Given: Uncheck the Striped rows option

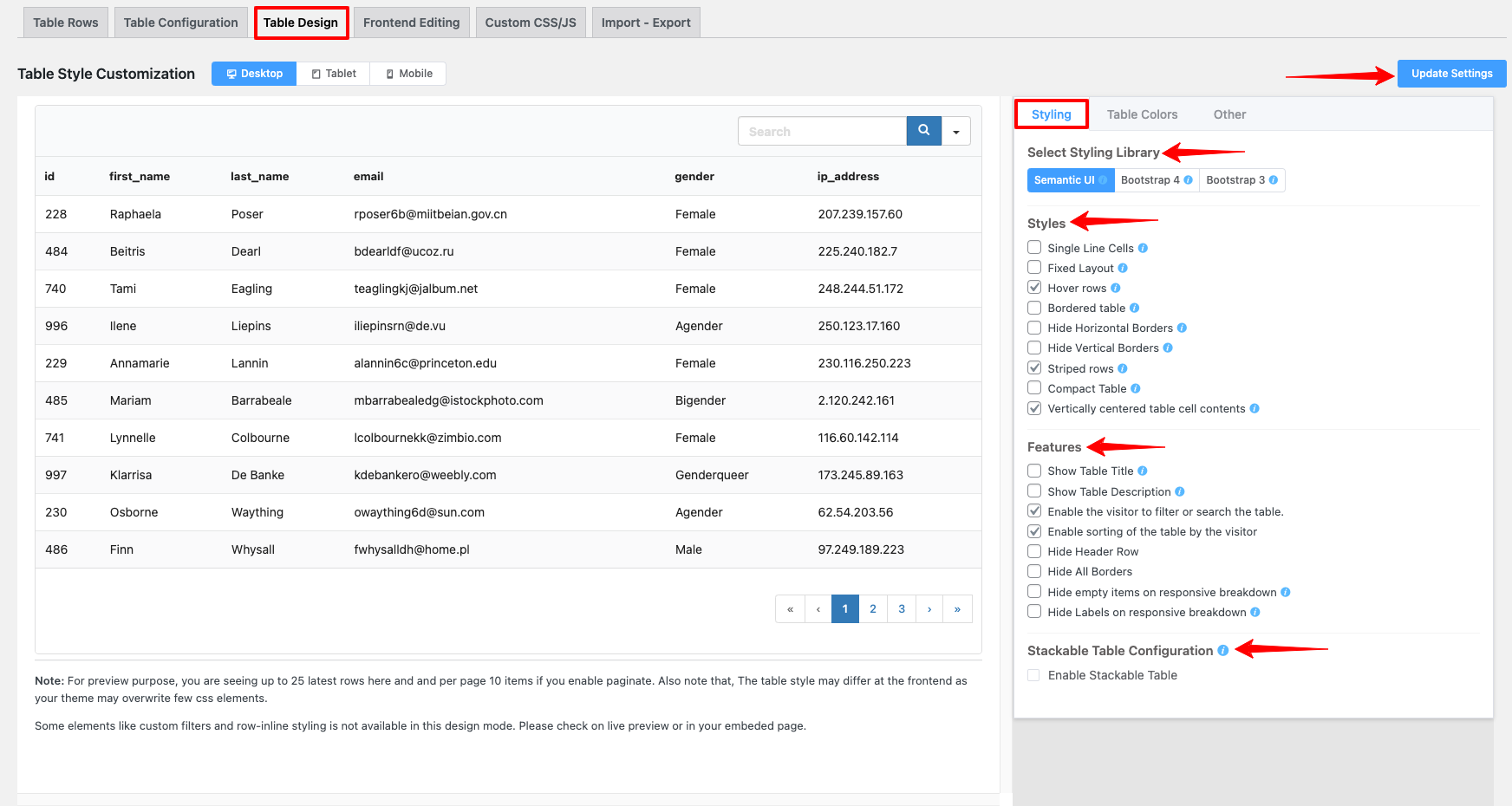Looking at the screenshot, I should 1034,368.
